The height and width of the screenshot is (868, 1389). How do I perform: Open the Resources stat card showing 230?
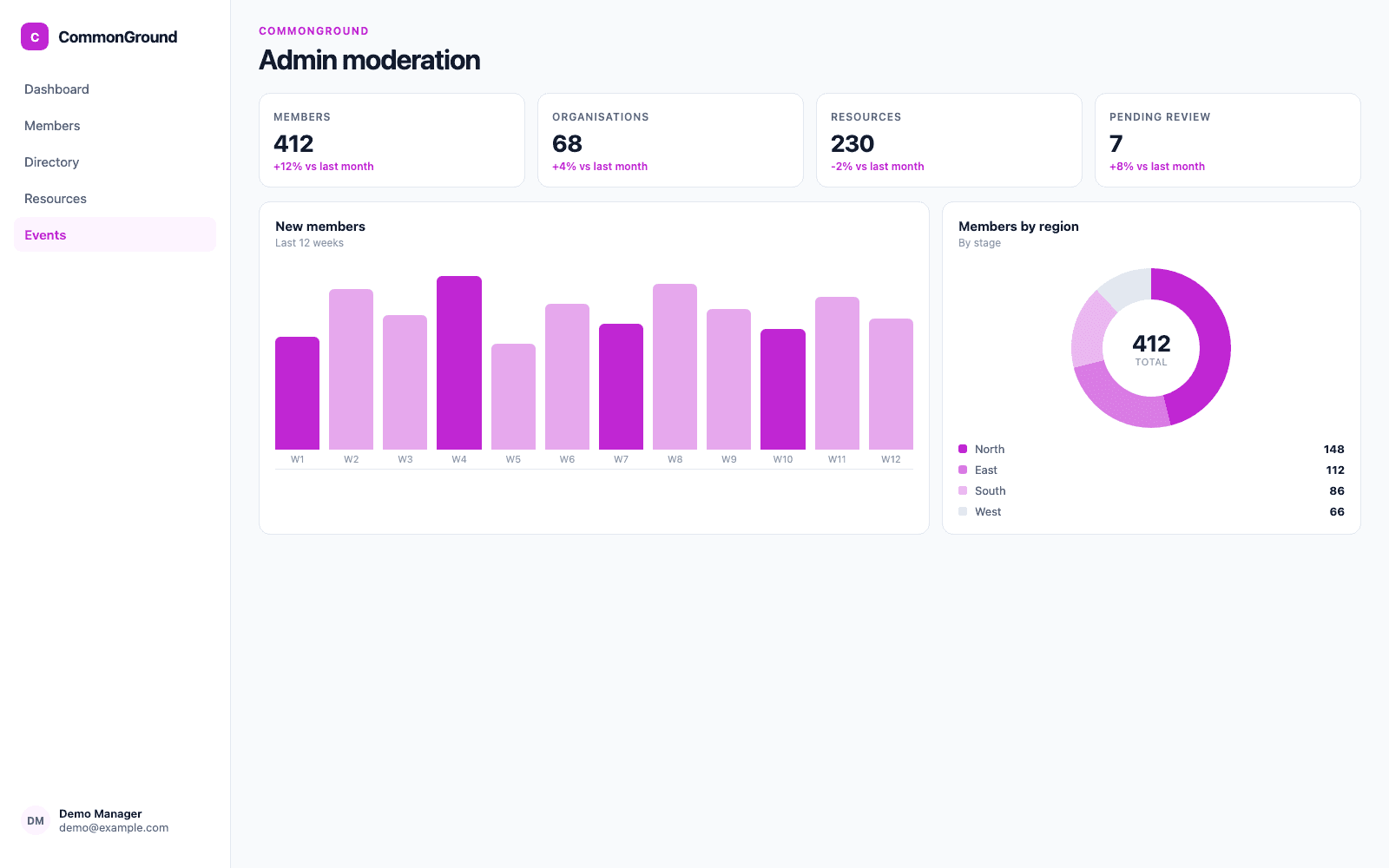[949, 140]
